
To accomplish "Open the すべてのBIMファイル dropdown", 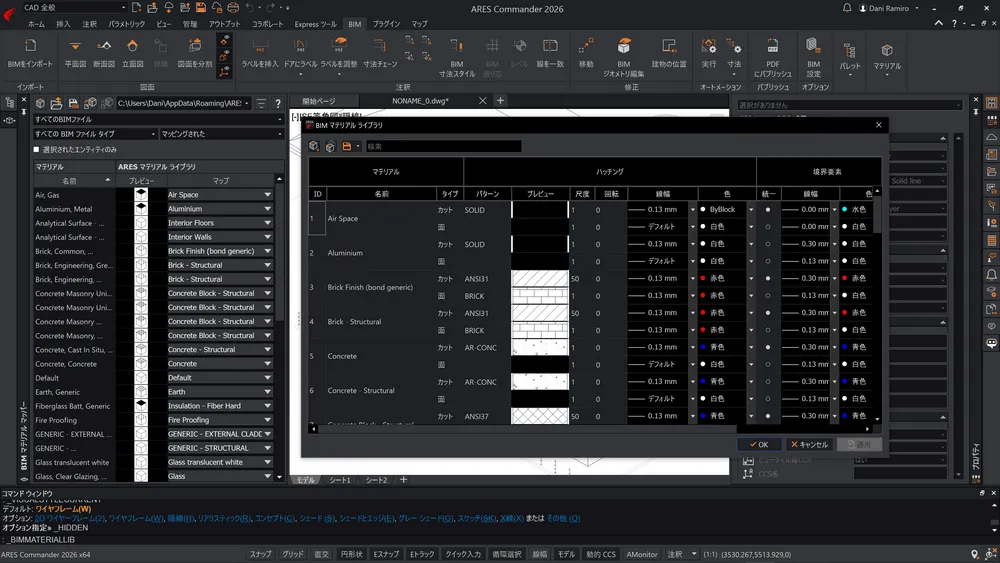I will point(158,119).
